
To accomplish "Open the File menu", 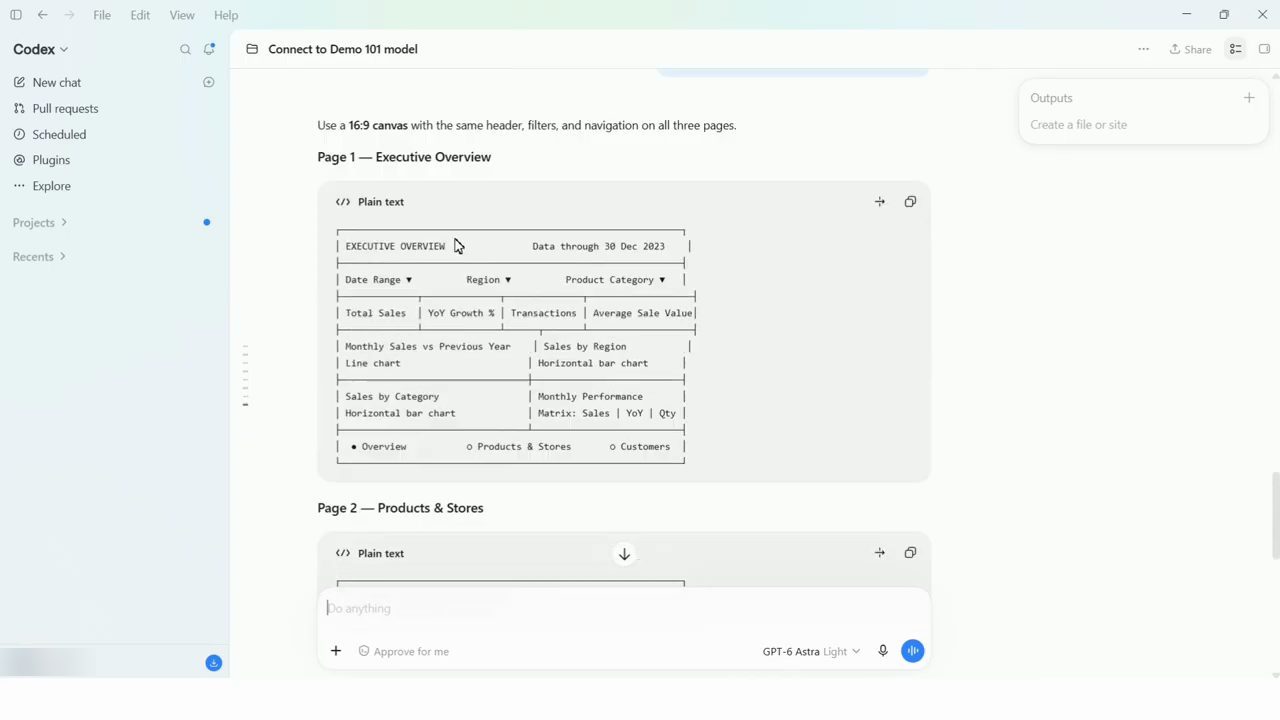I will [102, 15].
